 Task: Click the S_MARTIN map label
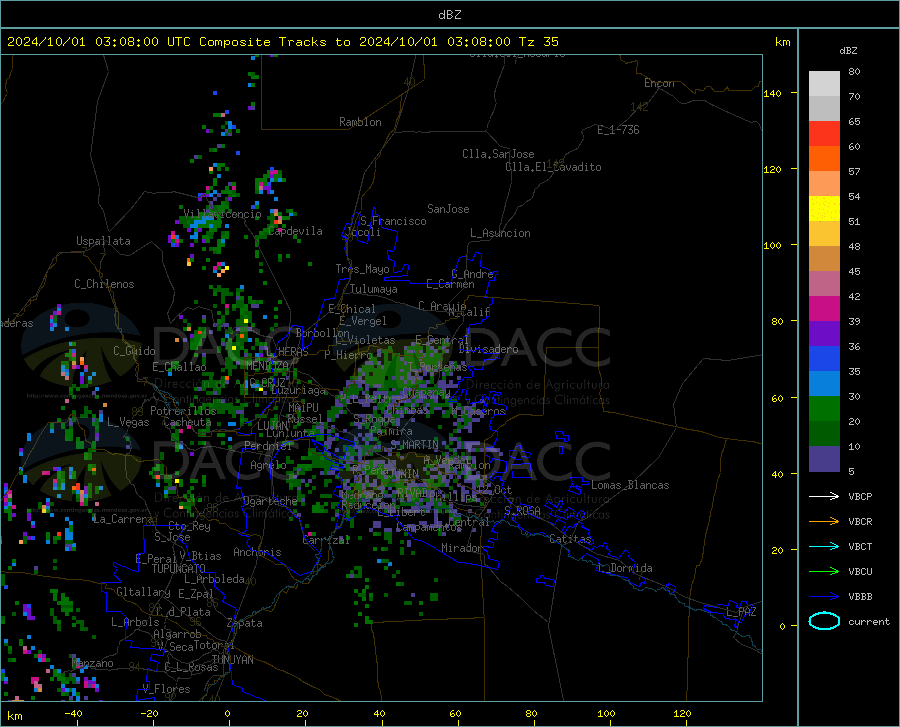414,445
